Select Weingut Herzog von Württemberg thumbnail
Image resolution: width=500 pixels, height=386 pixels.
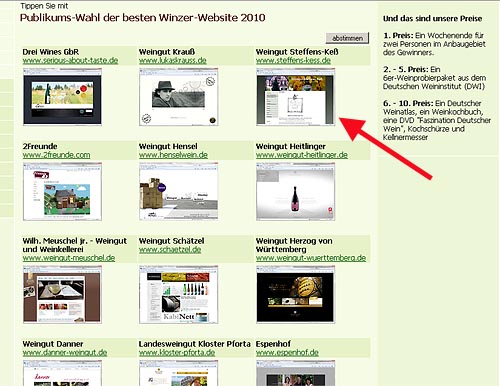coord(296,295)
